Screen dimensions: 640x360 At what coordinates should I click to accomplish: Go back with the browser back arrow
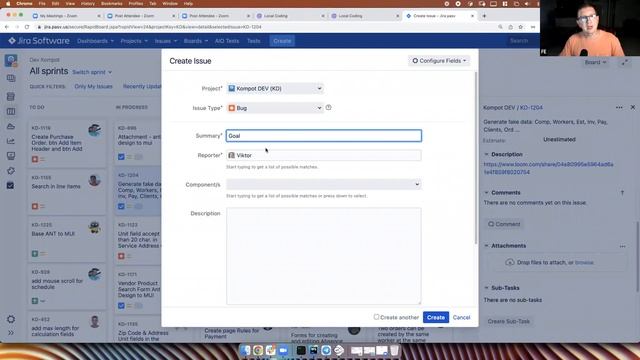[7, 27]
